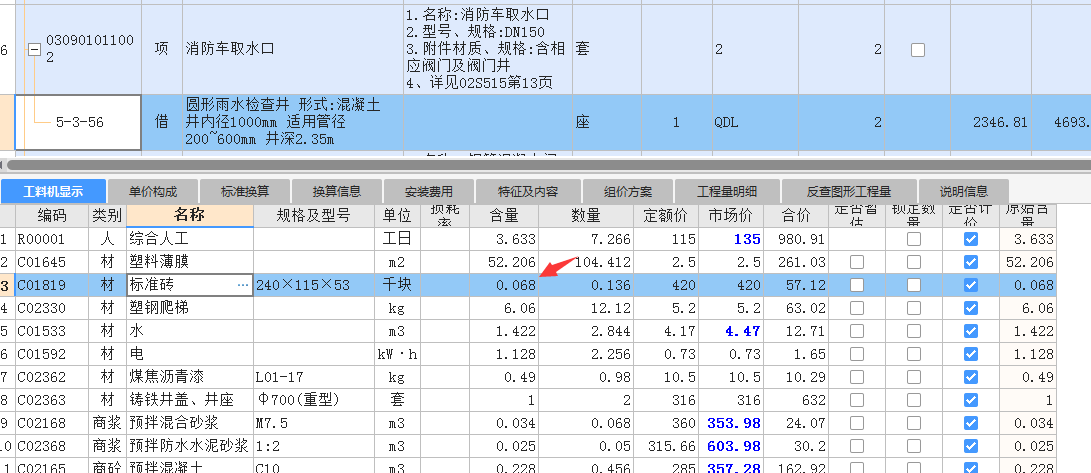1091x473 pixels.
Task: Click the 名称 column header
Action: [190, 215]
